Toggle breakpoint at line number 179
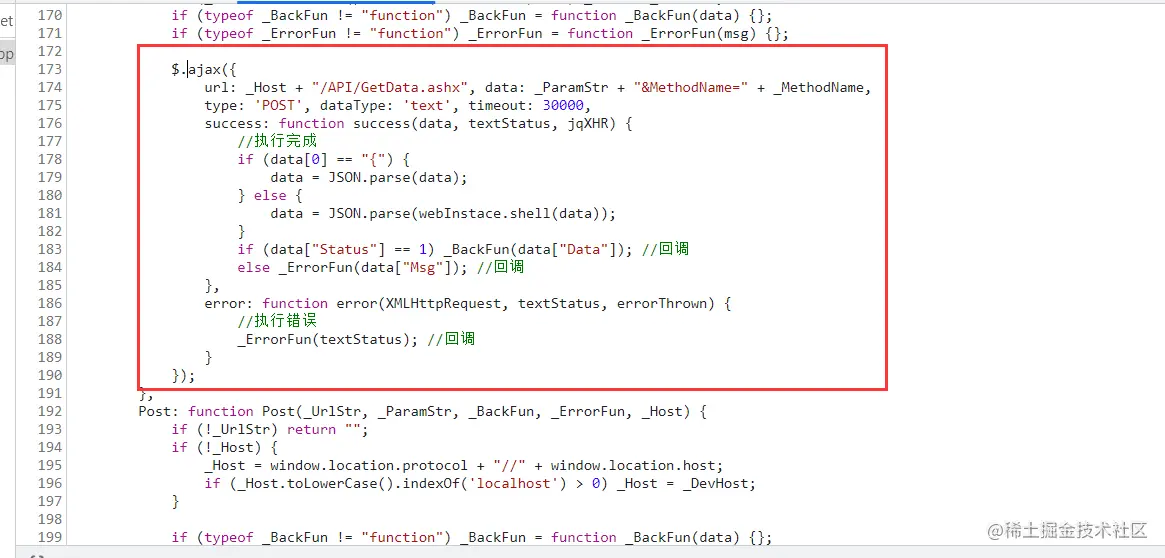This screenshot has height=558, width=1165. [x=50, y=178]
